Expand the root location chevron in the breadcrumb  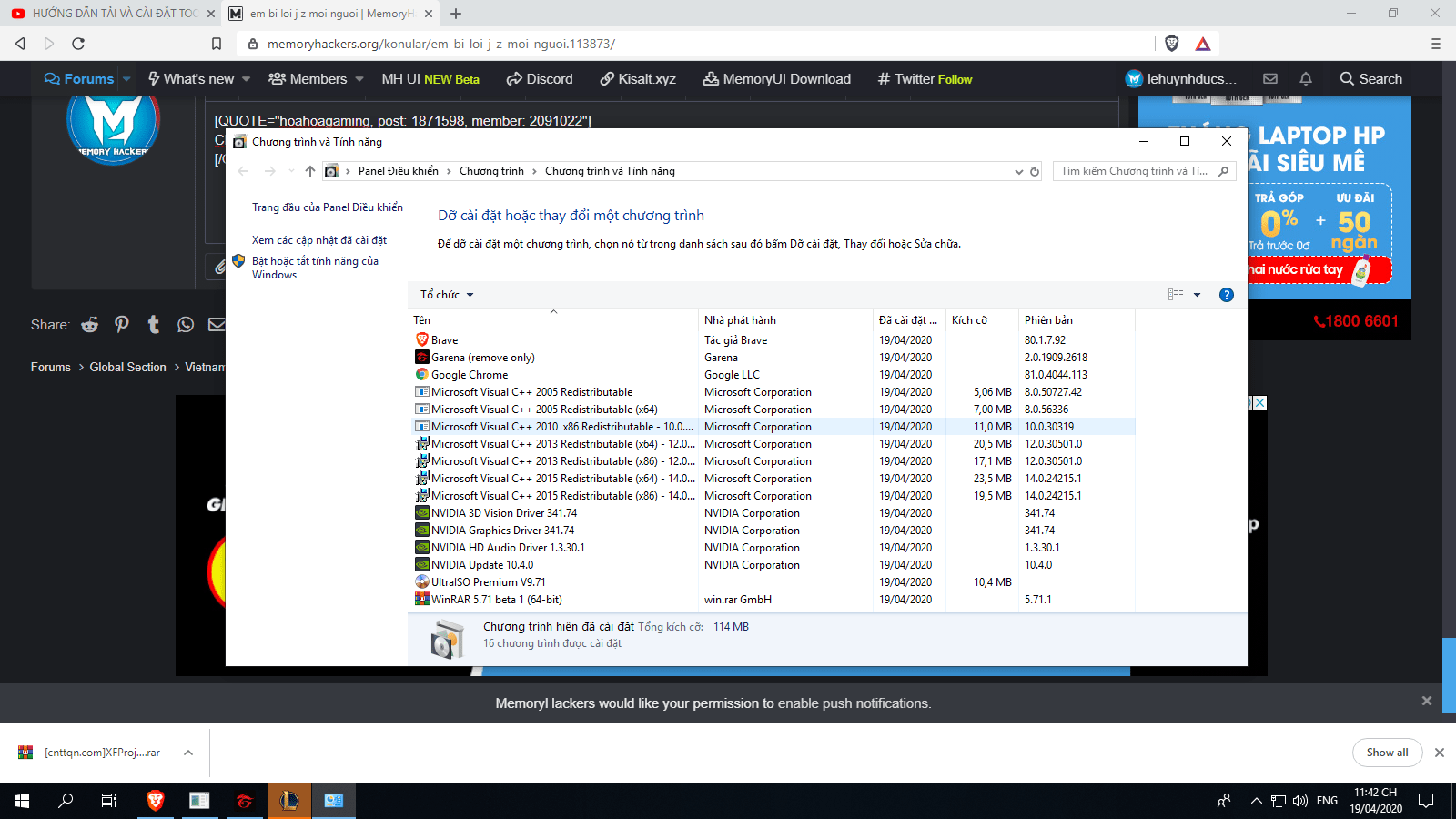point(348,171)
